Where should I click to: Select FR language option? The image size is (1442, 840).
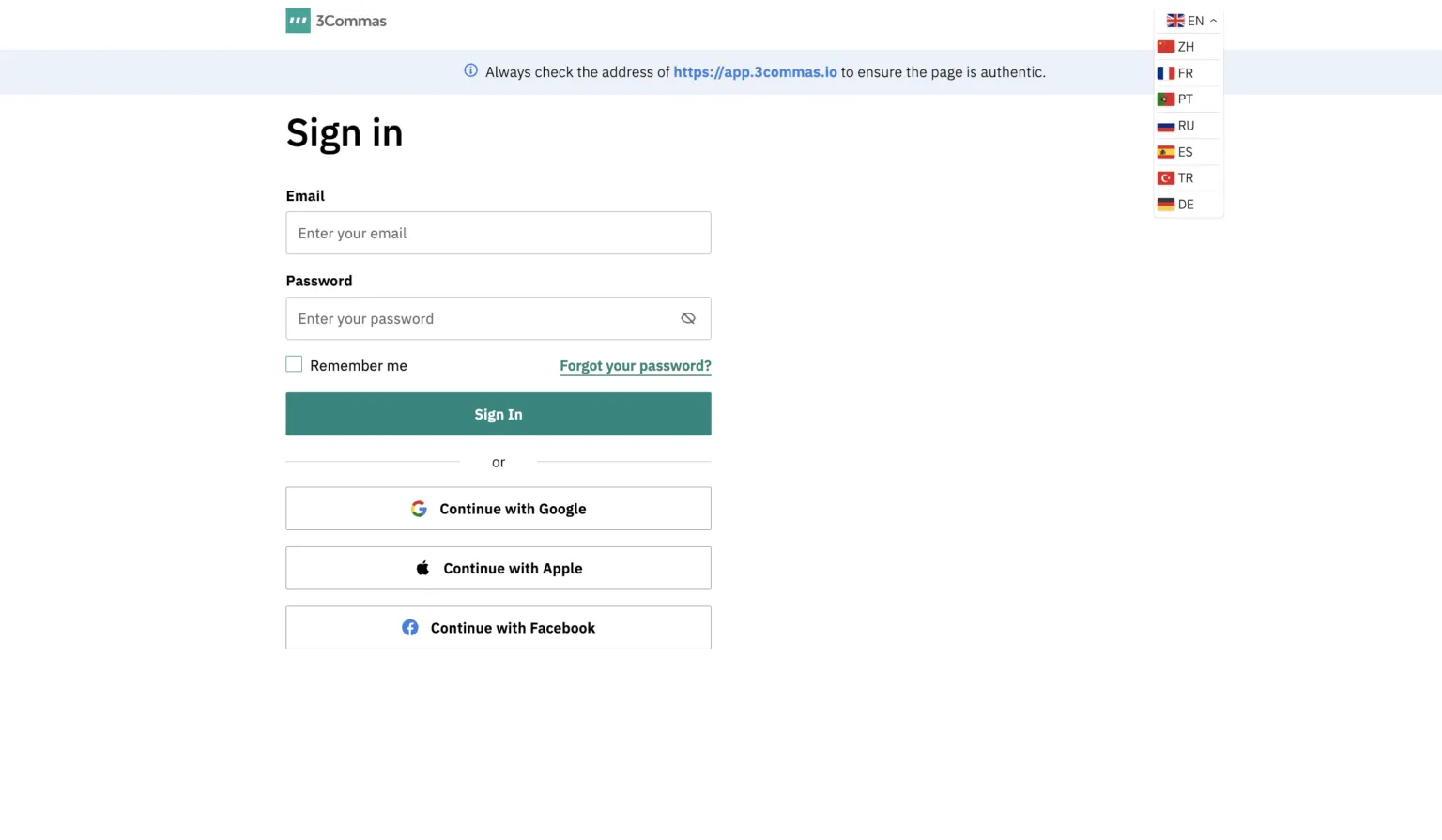[1189, 73]
